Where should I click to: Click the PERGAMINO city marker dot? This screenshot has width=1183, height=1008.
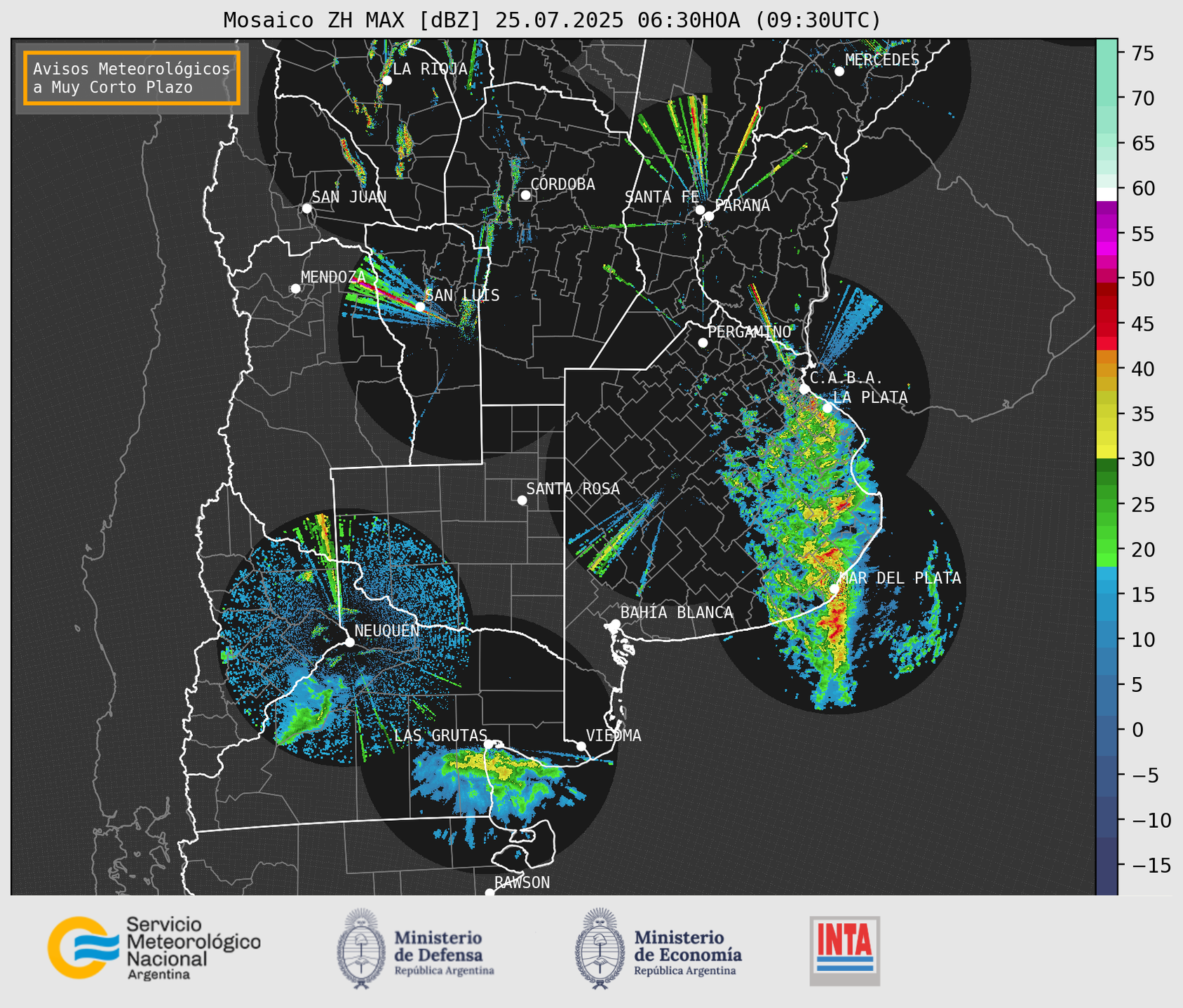click(x=703, y=343)
